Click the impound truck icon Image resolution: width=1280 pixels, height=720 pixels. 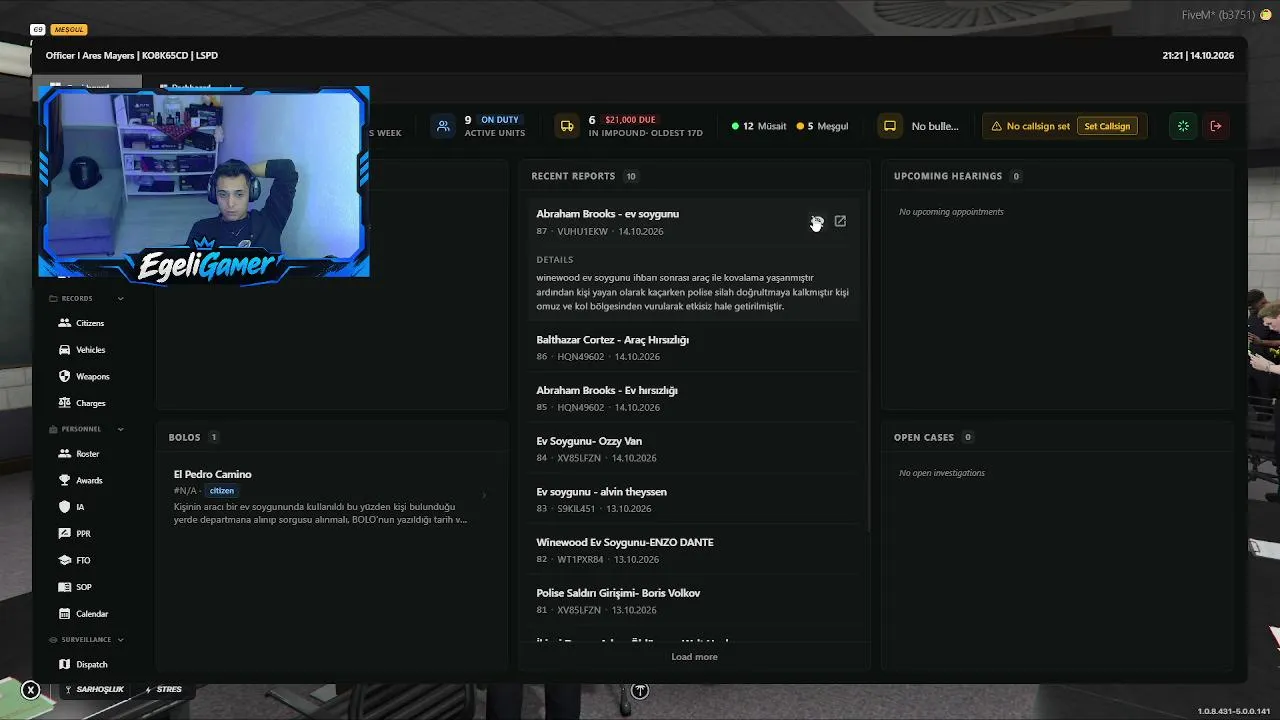(567, 126)
